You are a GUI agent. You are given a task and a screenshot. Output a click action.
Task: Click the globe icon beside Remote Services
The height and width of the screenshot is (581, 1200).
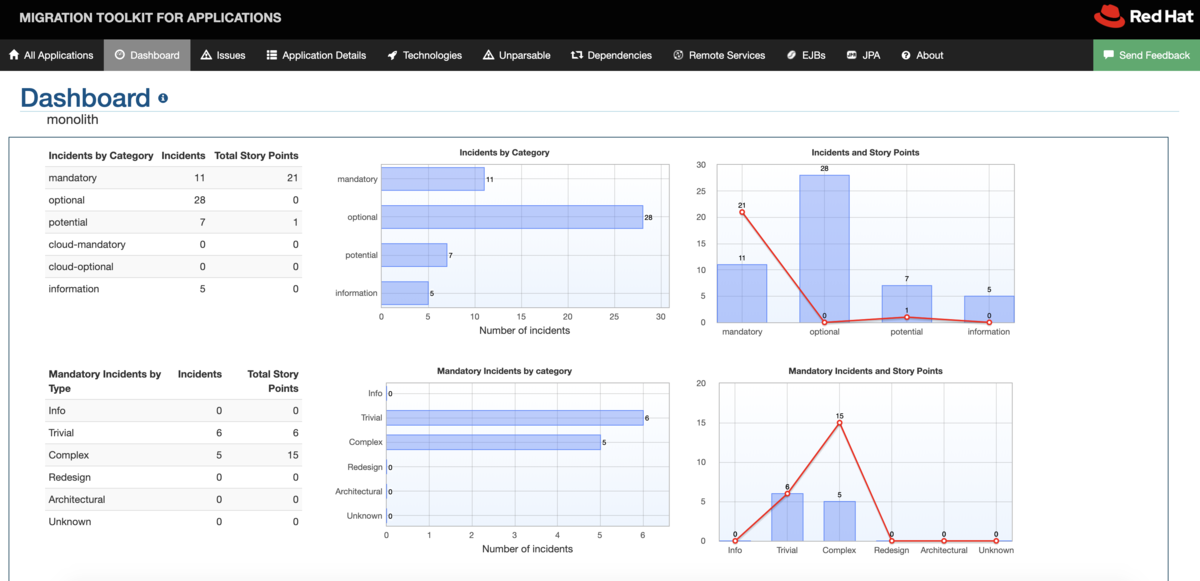tap(678, 55)
